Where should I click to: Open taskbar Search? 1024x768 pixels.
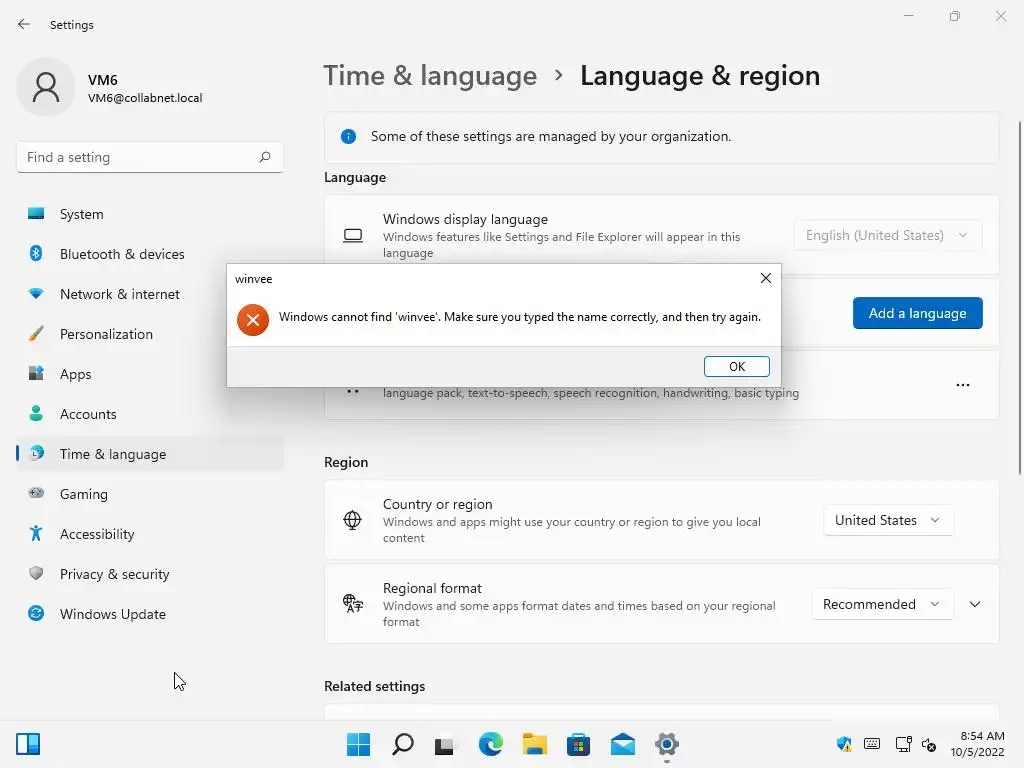tap(402, 744)
